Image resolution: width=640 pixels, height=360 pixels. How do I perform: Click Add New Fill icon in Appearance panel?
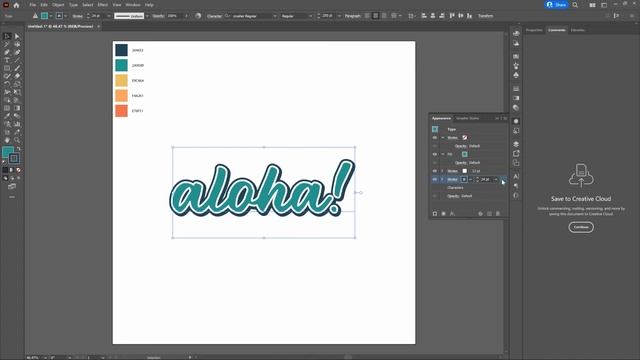click(444, 213)
